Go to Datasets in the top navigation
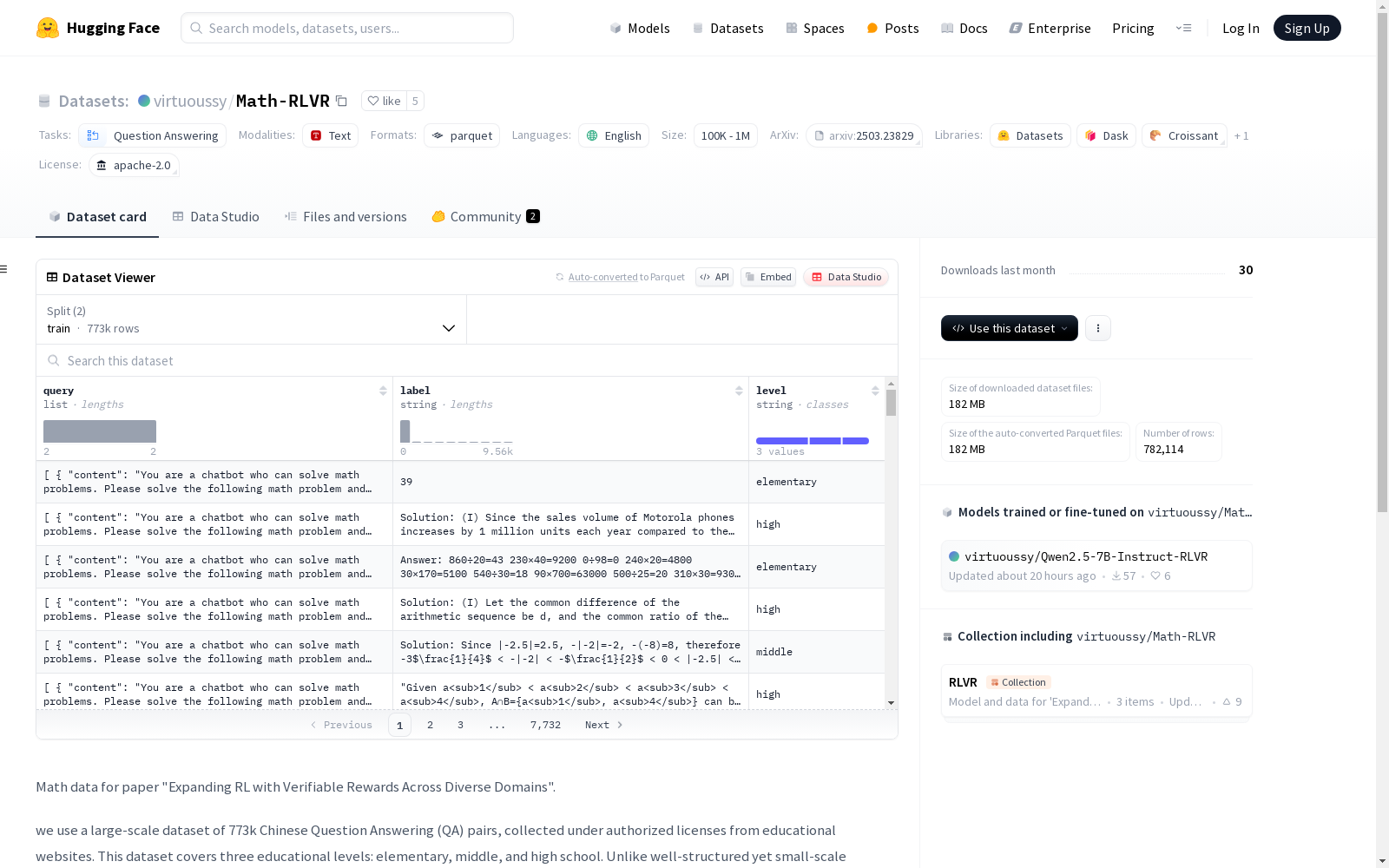Viewport: 1389px width, 868px height. (x=727, y=28)
